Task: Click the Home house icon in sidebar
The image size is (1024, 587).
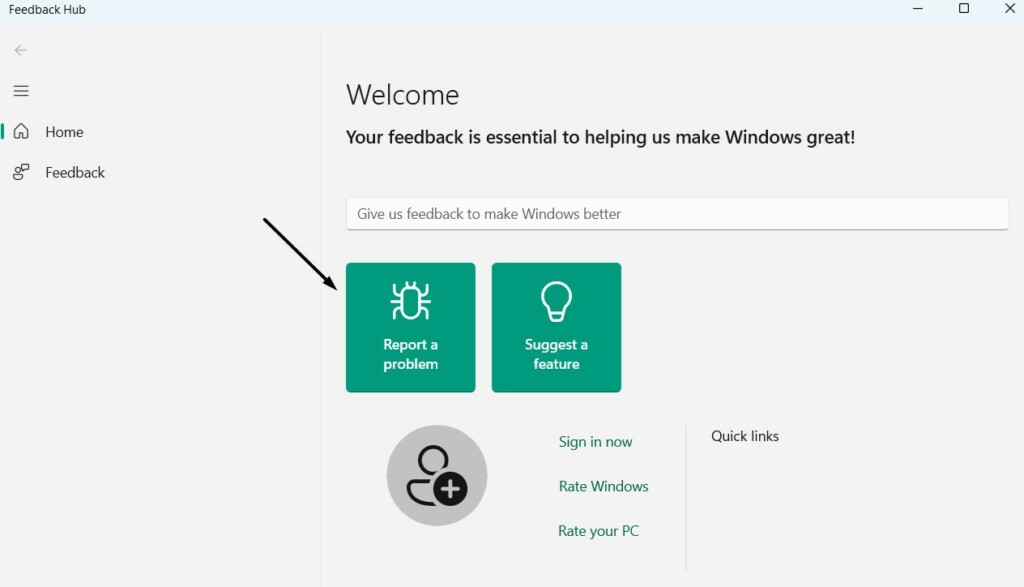Action: click(21, 132)
